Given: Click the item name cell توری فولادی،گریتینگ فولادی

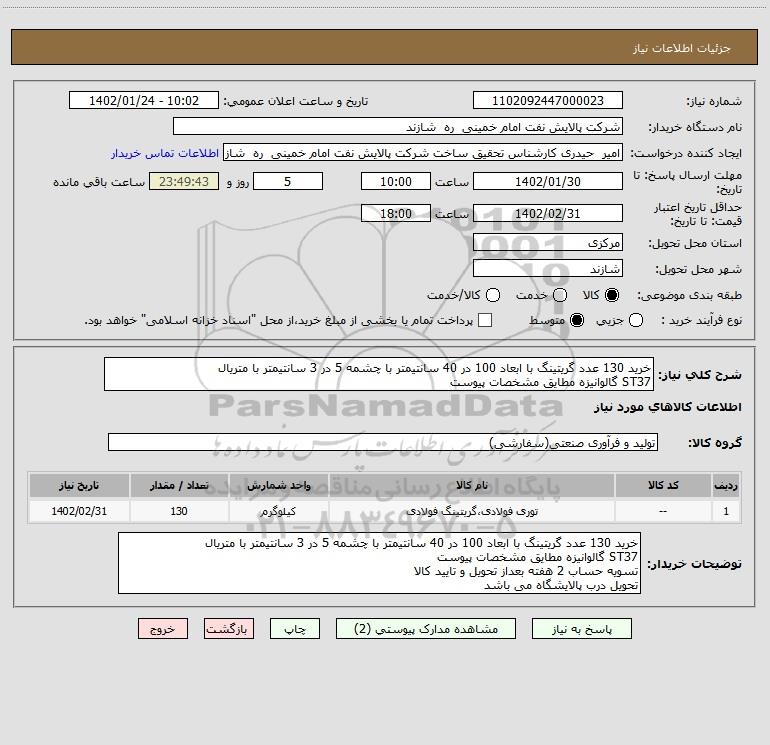Looking at the screenshot, I should click(471, 511).
